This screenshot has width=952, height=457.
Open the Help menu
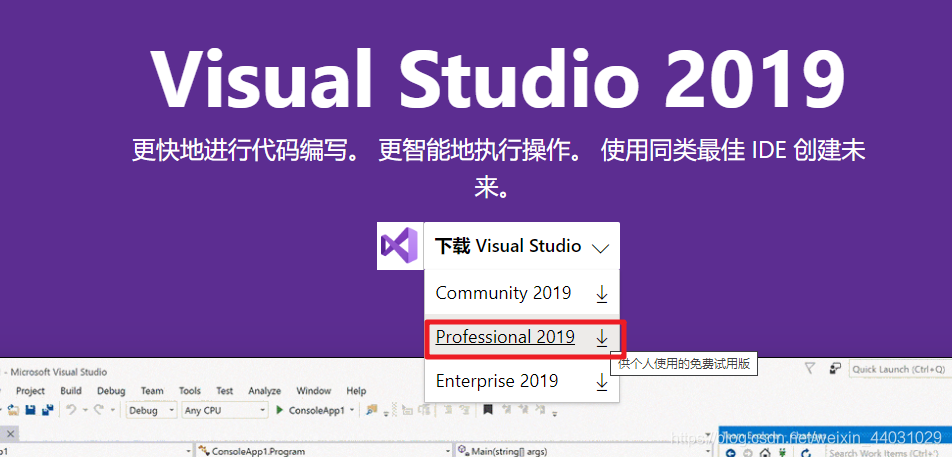356,391
